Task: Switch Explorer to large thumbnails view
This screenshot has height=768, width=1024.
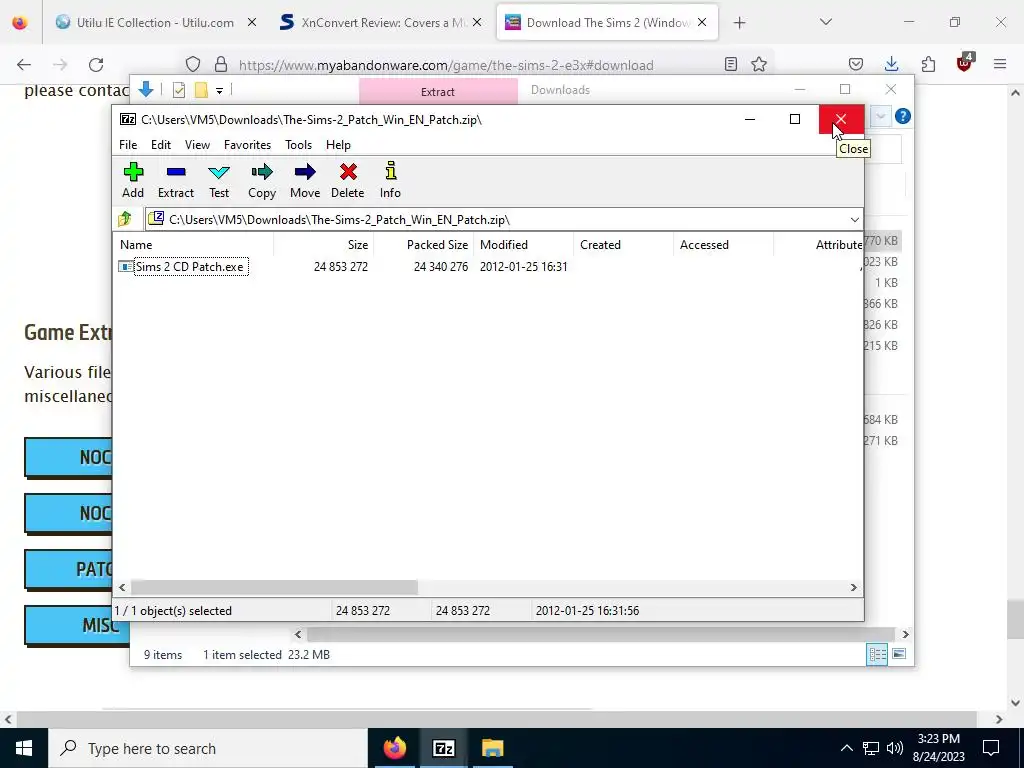Action: click(x=899, y=654)
